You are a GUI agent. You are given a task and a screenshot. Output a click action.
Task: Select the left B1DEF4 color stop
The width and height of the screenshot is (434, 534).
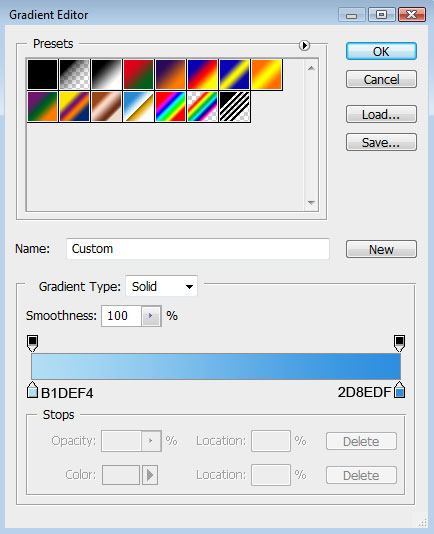tap(32, 390)
